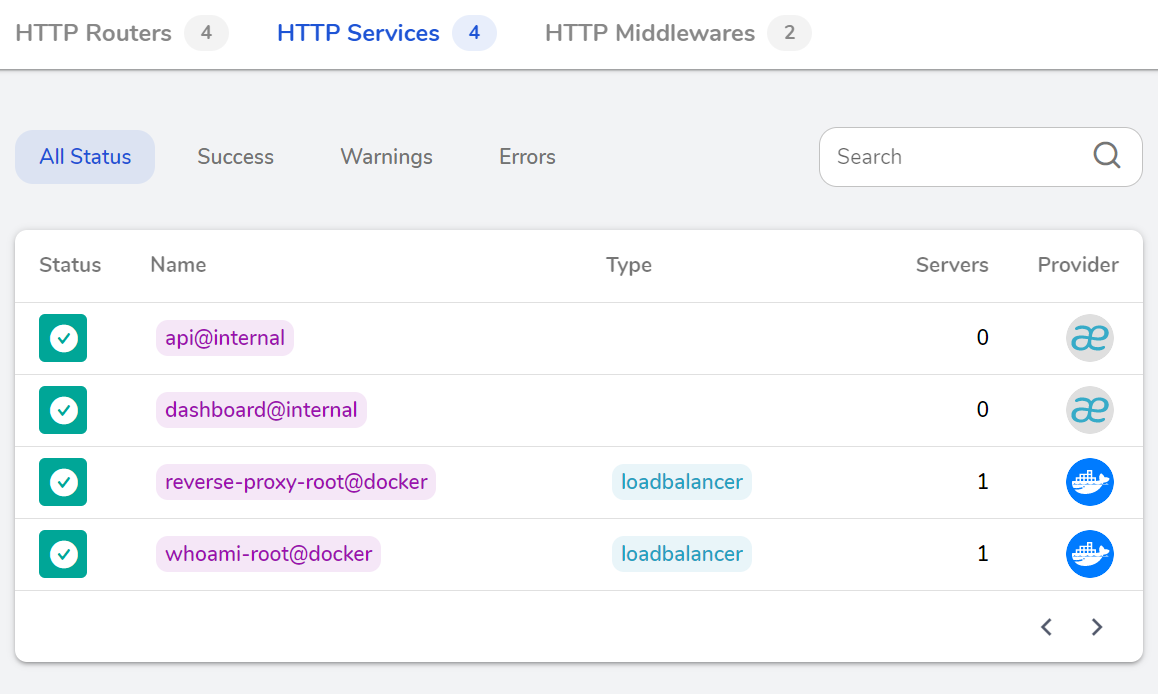Click the internal provider icon for api@internal
The image size is (1158, 694).
click(x=1089, y=338)
